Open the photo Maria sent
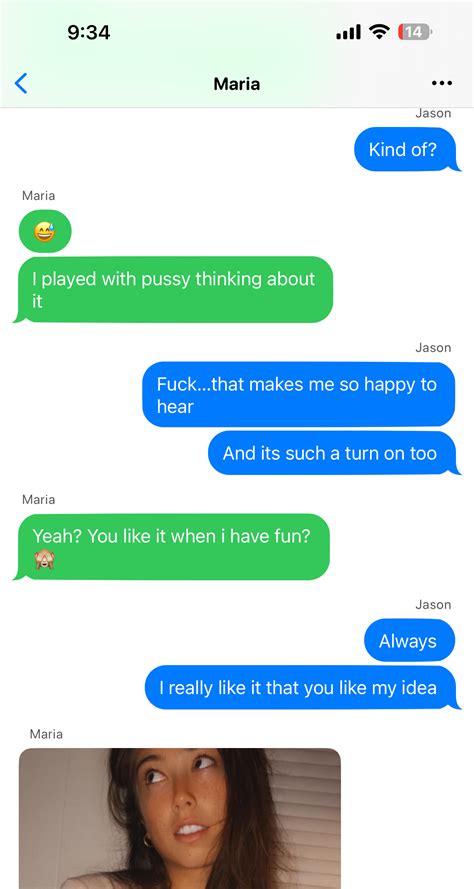 180,818
